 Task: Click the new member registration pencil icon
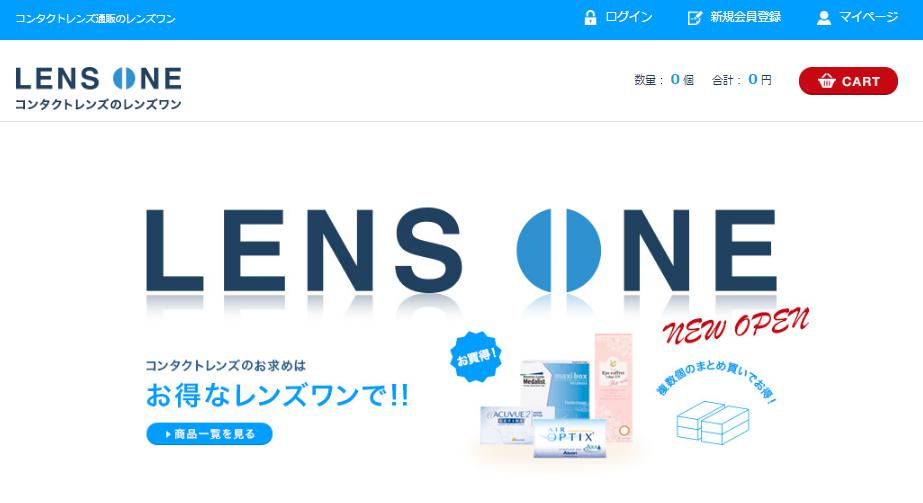coord(695,18)
